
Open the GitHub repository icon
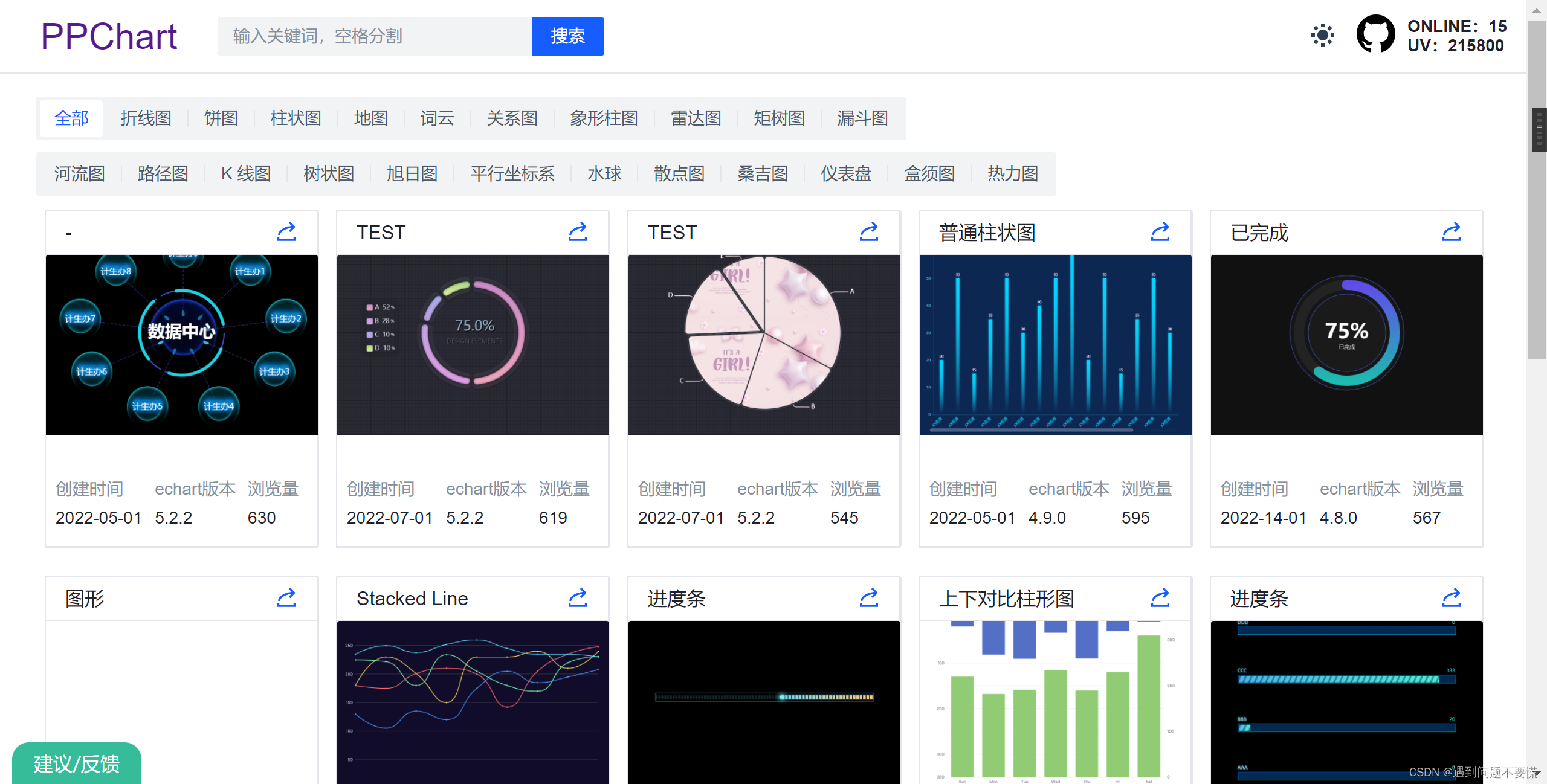tap(1375, 35)
